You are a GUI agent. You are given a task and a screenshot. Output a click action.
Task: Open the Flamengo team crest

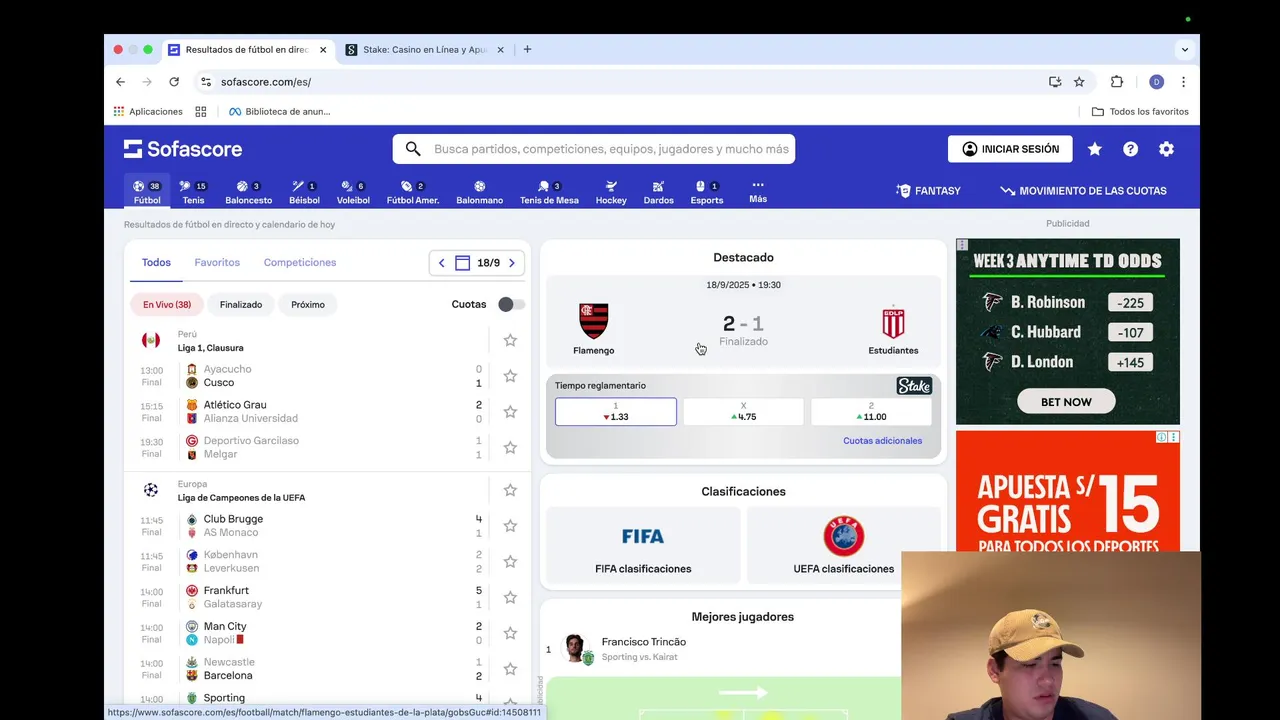pyautogui.click(x=594, y=322)
